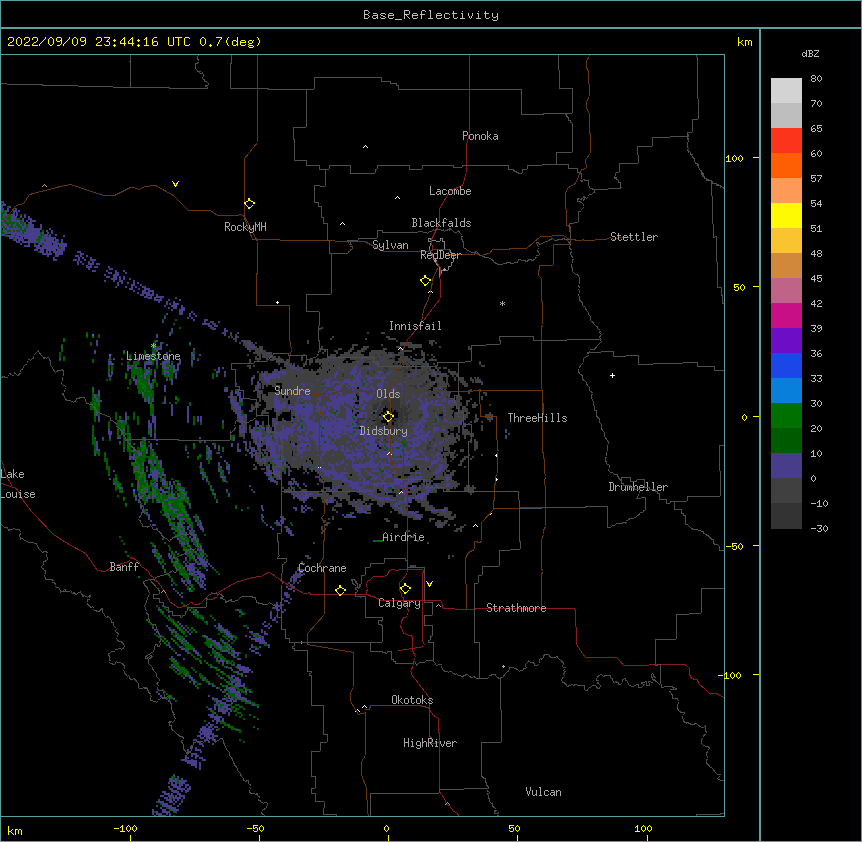This screenshot has width=862, height=842.
Task: Click the 50 tick on the horizontal km axis
Action: (514, 829)
